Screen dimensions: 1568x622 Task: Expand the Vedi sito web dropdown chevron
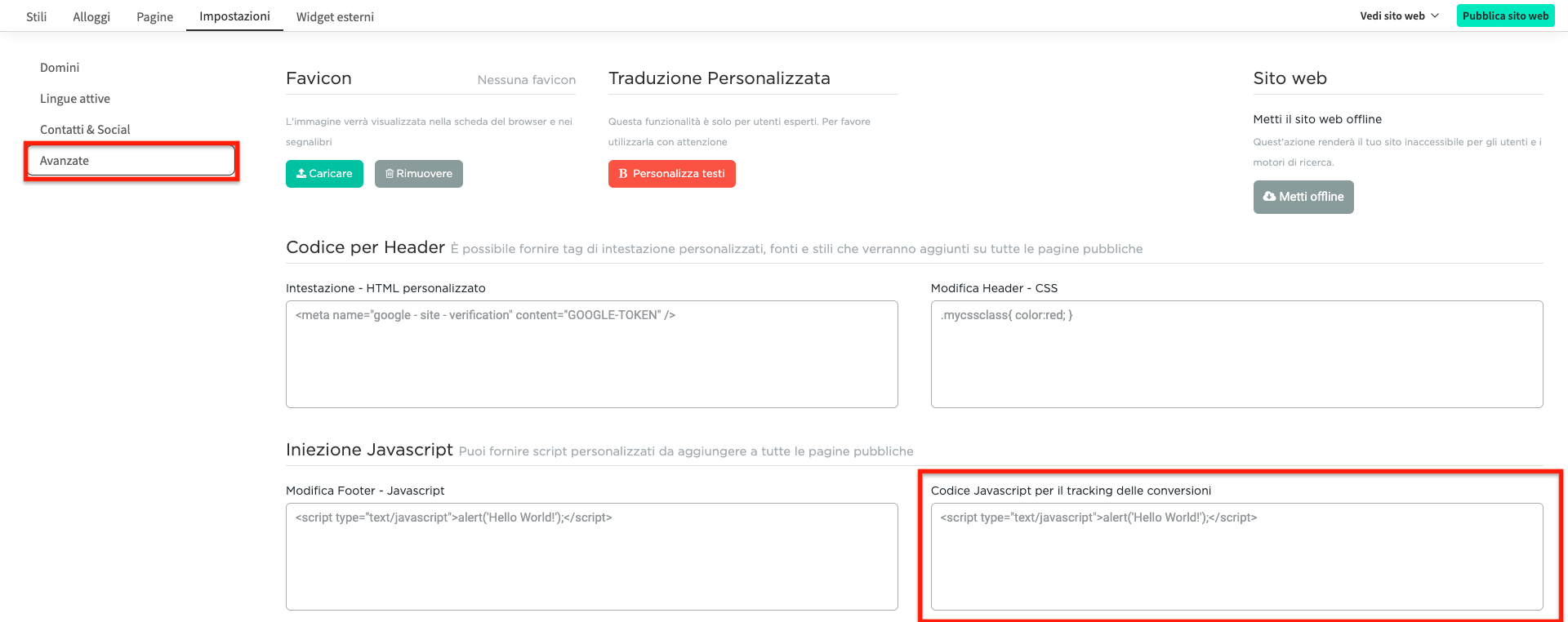tap(1435, 16)
